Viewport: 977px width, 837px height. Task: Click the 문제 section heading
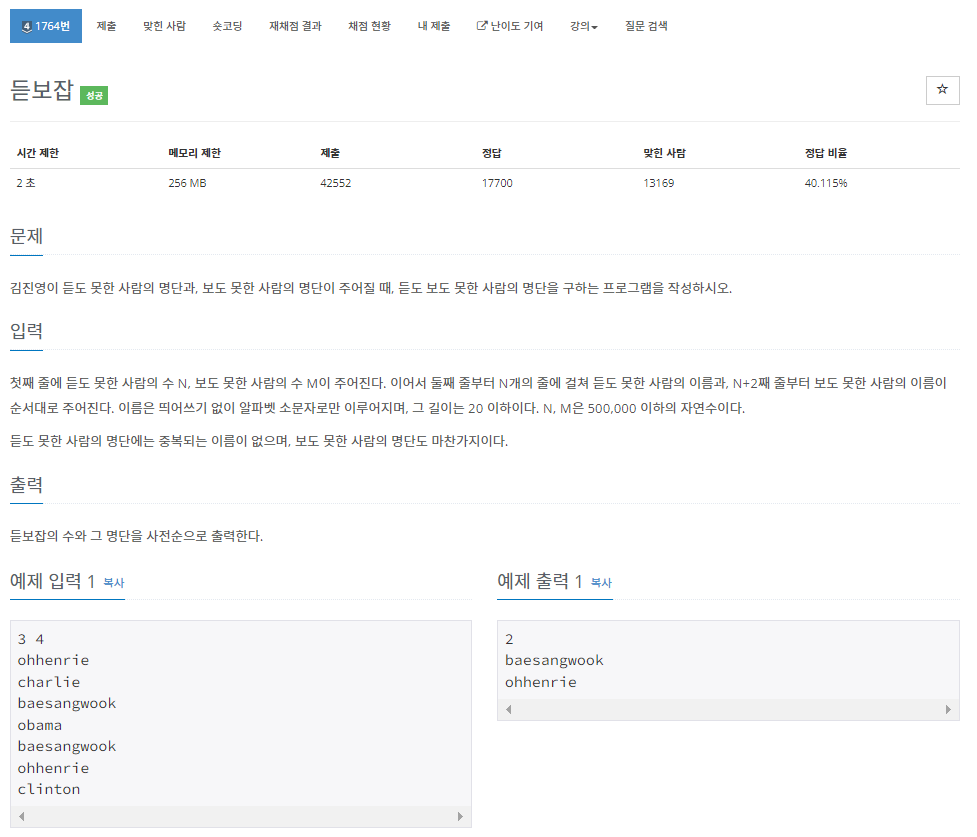pyautogui.click(x=26, y=236)
